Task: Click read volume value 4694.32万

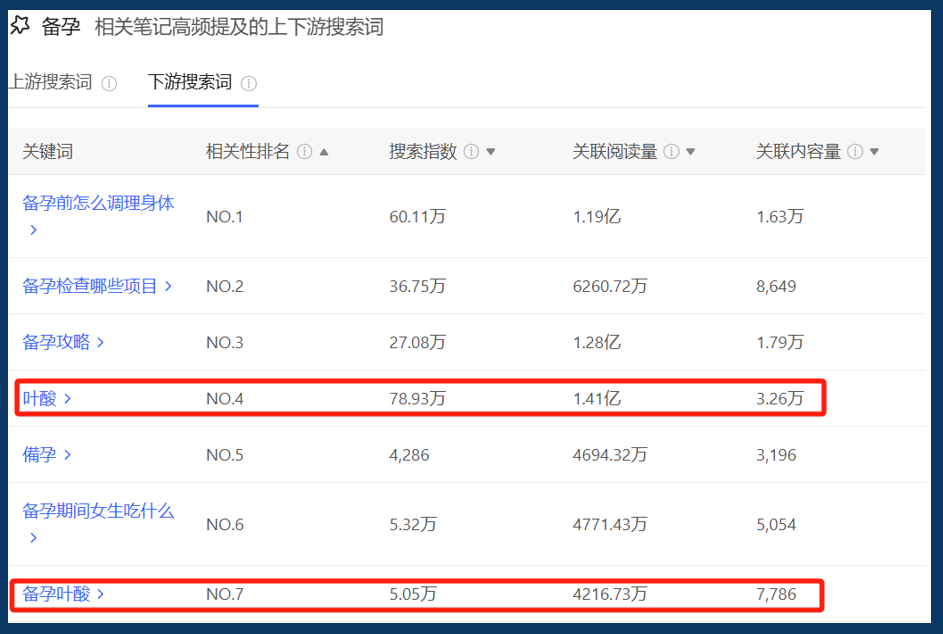Action: [610, 455]
